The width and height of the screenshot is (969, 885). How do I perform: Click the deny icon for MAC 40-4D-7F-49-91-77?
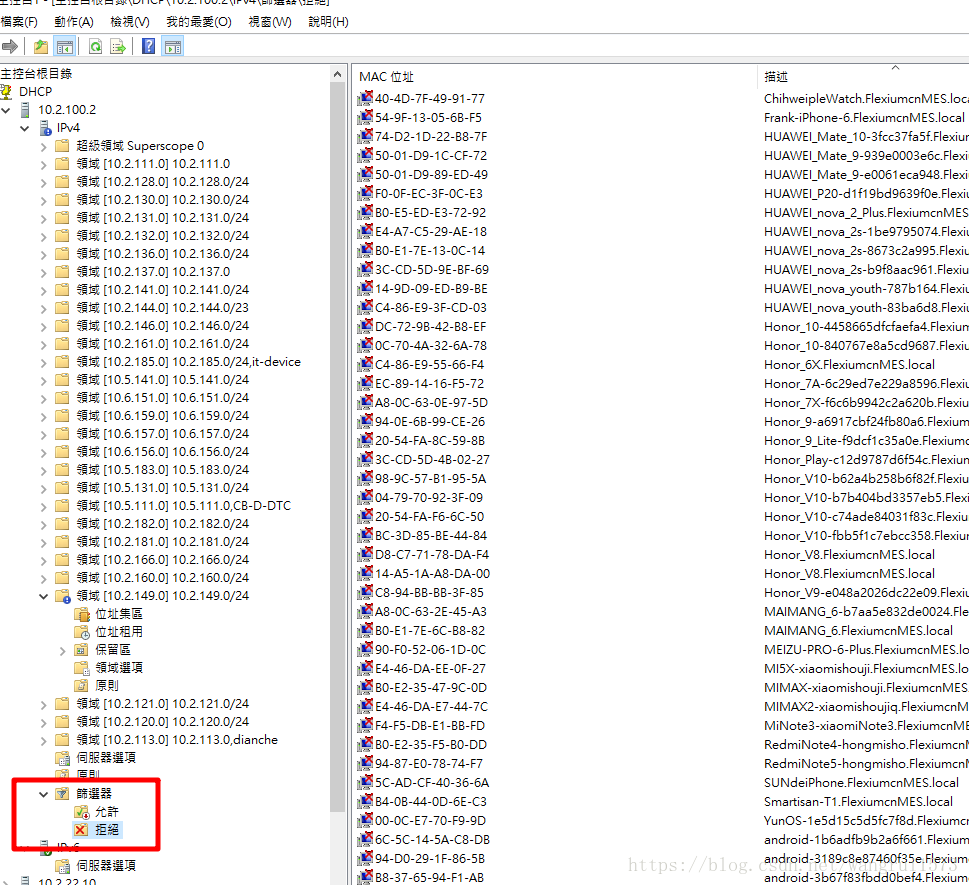366,98
